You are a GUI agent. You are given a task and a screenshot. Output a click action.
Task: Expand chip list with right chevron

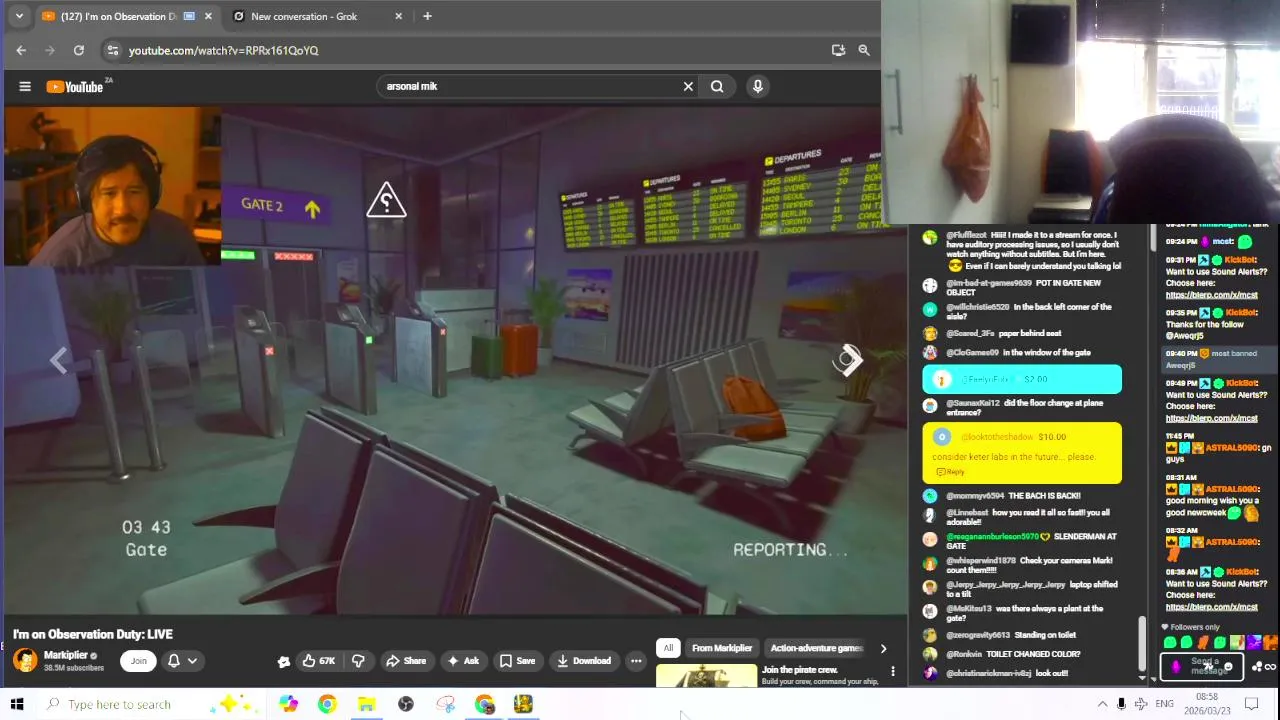pos(883,648)
